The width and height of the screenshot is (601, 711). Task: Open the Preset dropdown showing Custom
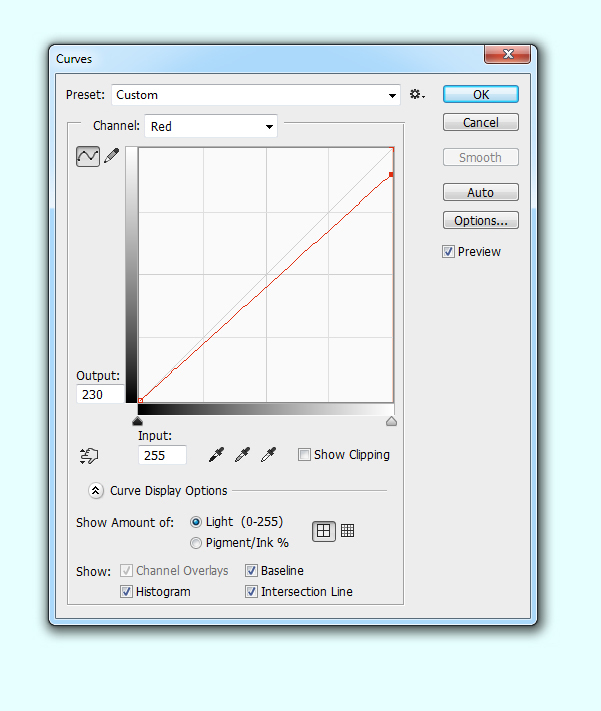point(256,95)
